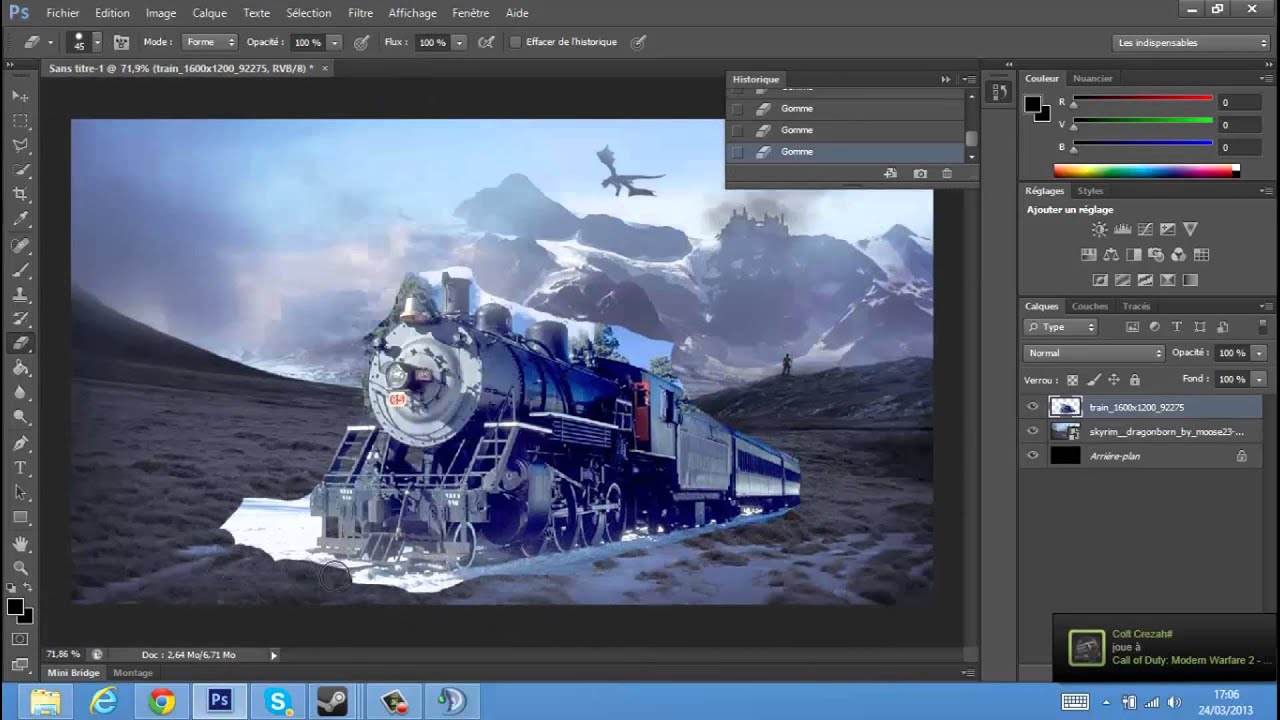Enable airbrush mode in options bar
Viewport: 1280px width, 720px height.
pos(486,42)
